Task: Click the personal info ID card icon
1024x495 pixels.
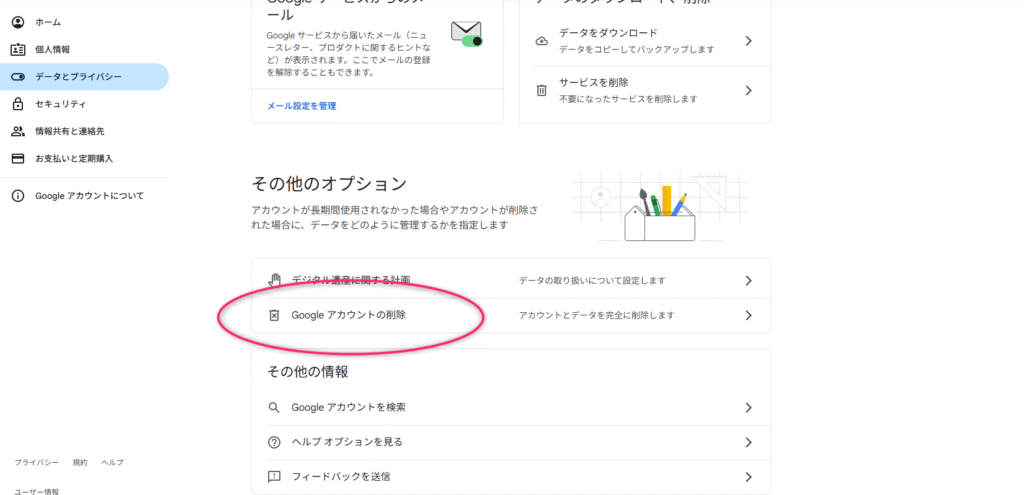Action: pos(18,50)
